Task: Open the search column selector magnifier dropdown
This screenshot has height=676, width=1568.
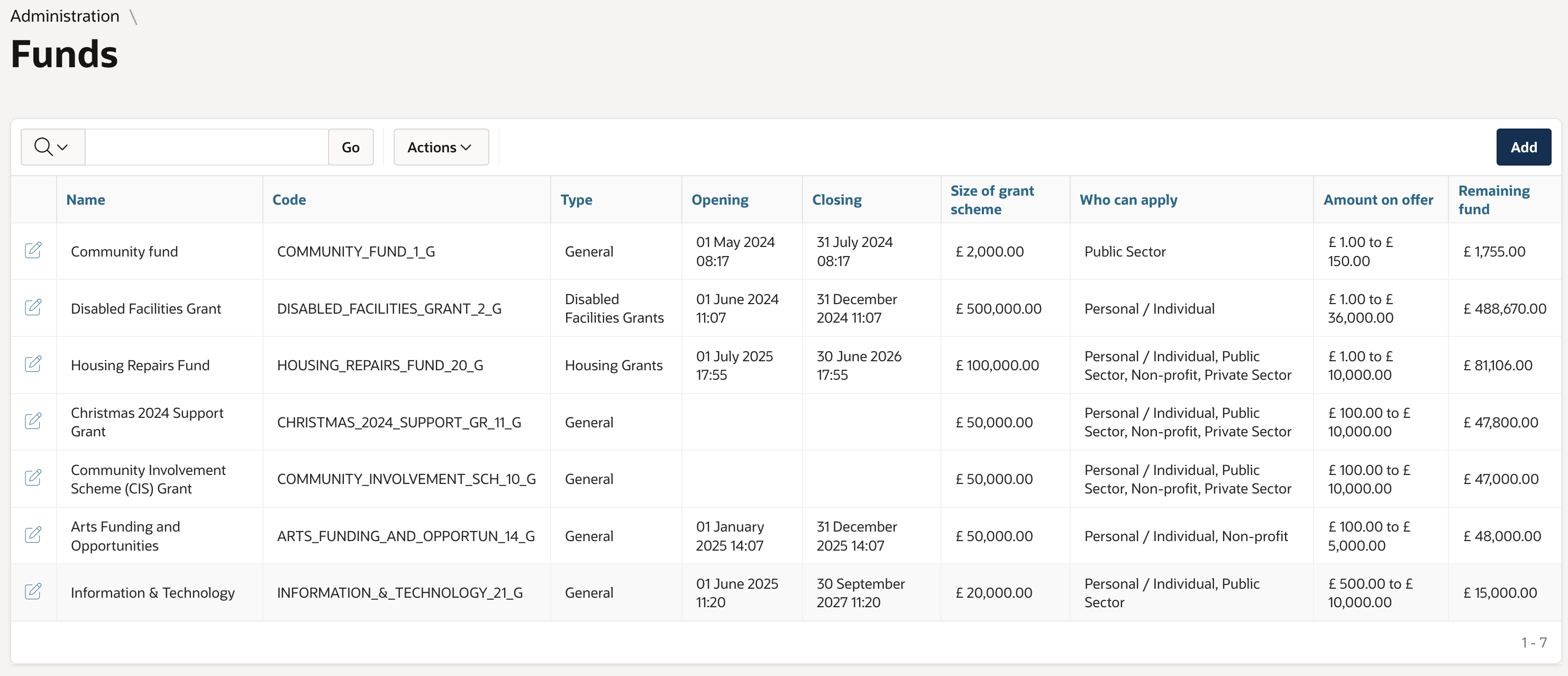Action: pos(52,147)
